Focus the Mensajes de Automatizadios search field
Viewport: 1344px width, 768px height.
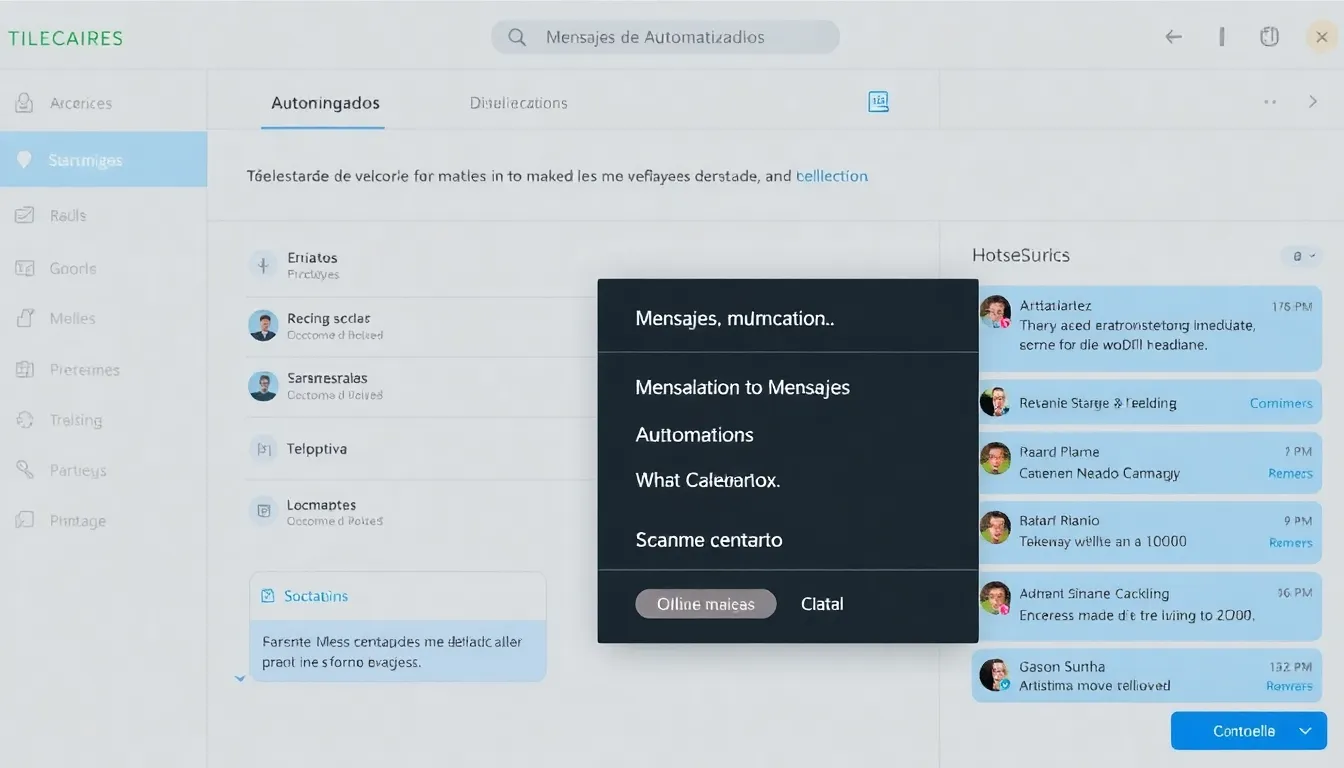coord(665,37)
